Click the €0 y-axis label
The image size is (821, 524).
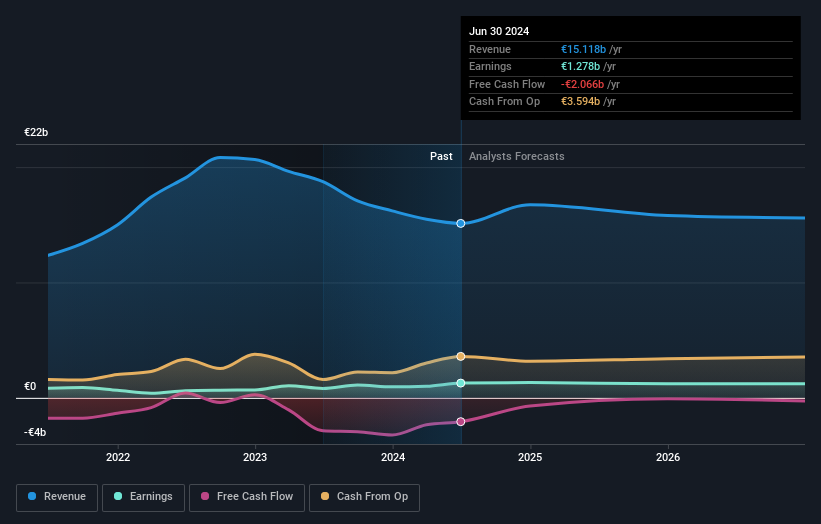pos(30,387)
